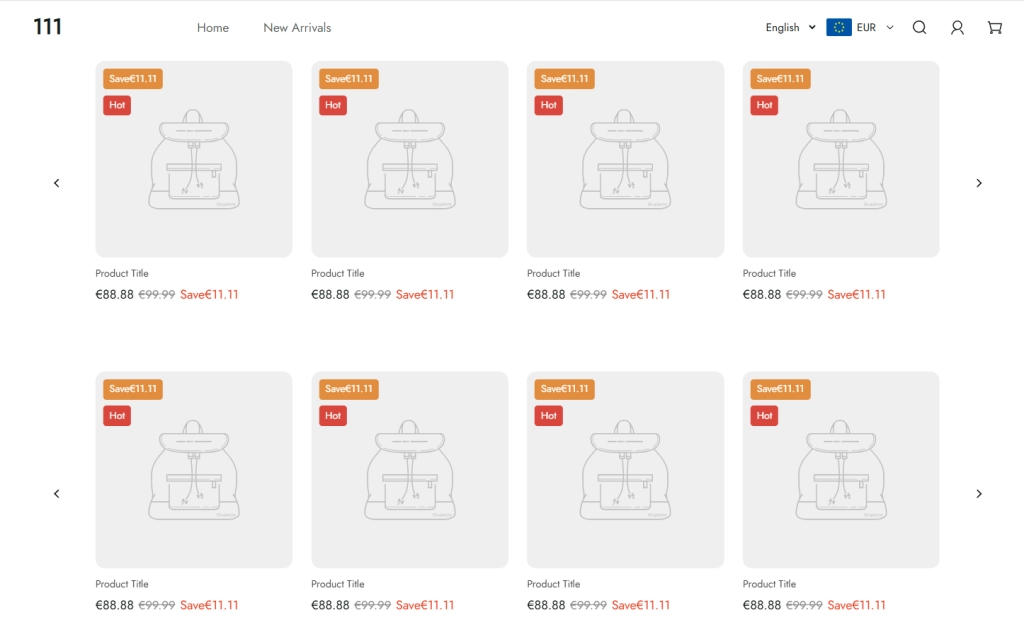Expand the English language dropdown
The height and width of the screenshot is (644, 1024).
tap(790, 28)
